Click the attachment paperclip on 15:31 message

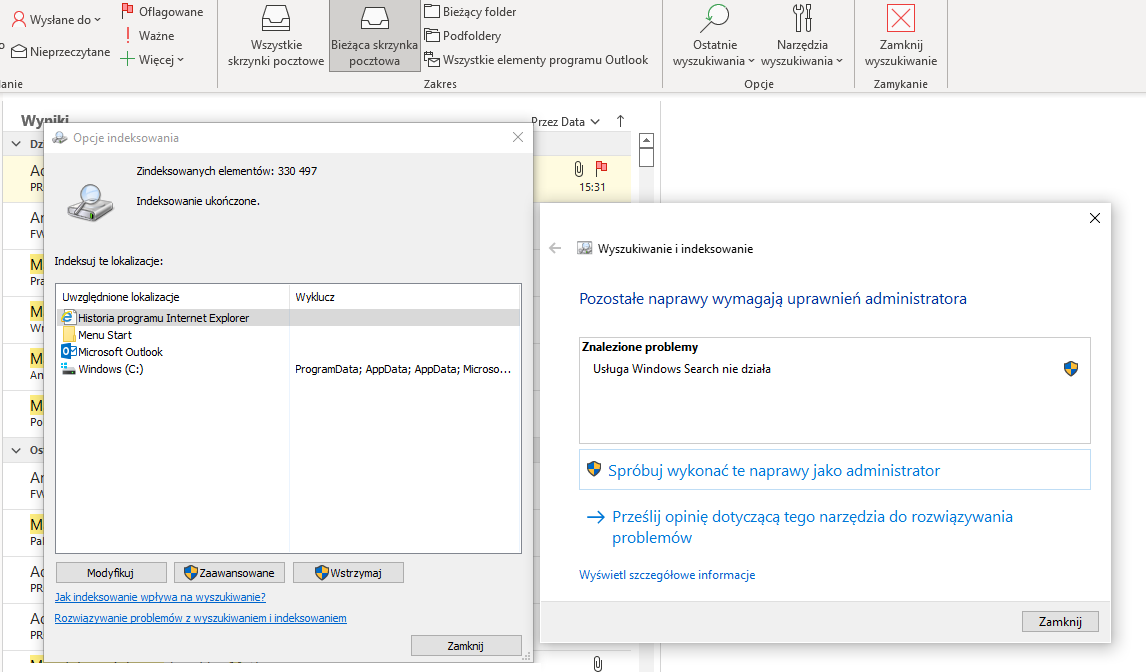[578, 169]
